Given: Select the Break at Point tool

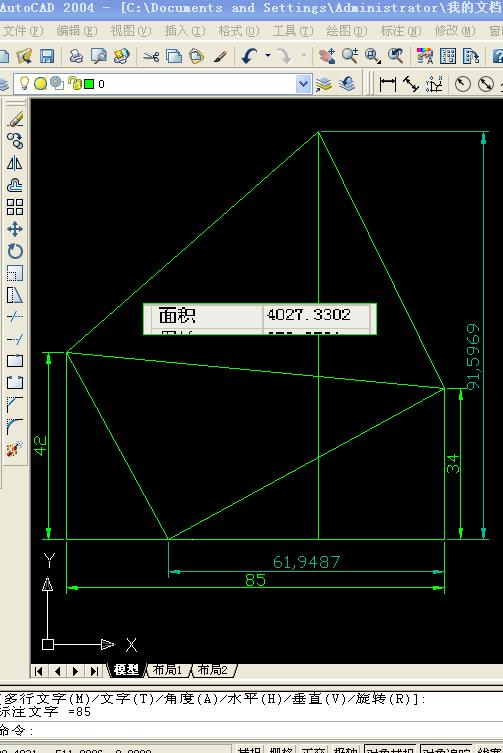Looking at the screenshot, I should (x=15, y=361).
